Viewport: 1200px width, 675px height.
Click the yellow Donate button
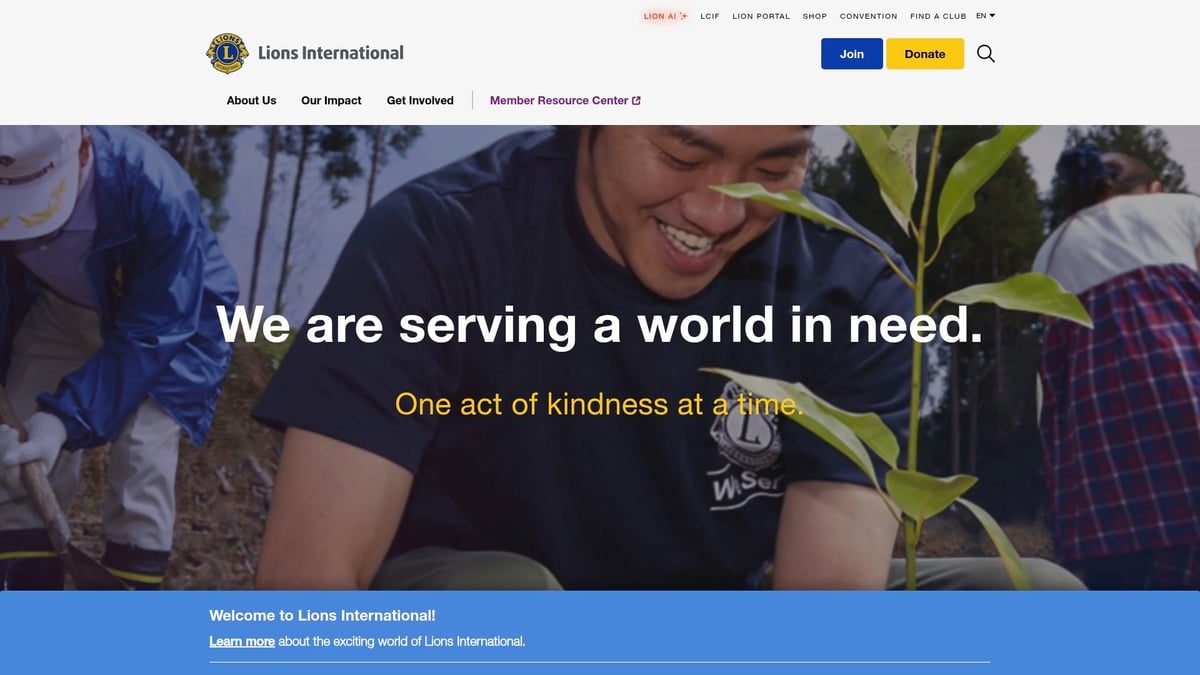925,54
